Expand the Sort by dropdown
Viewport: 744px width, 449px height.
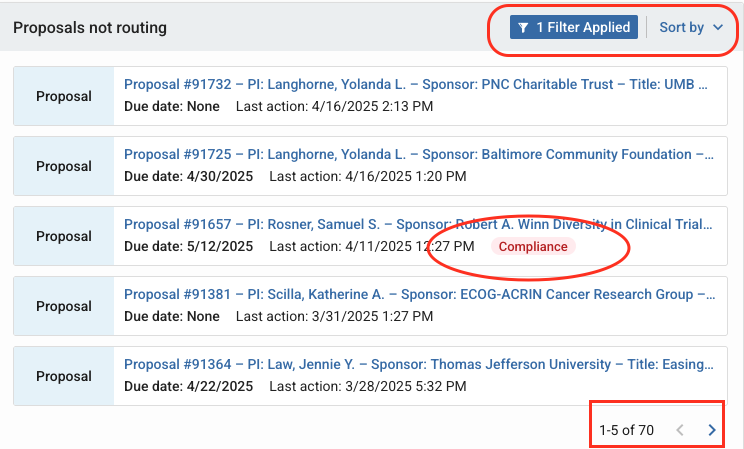682,28
